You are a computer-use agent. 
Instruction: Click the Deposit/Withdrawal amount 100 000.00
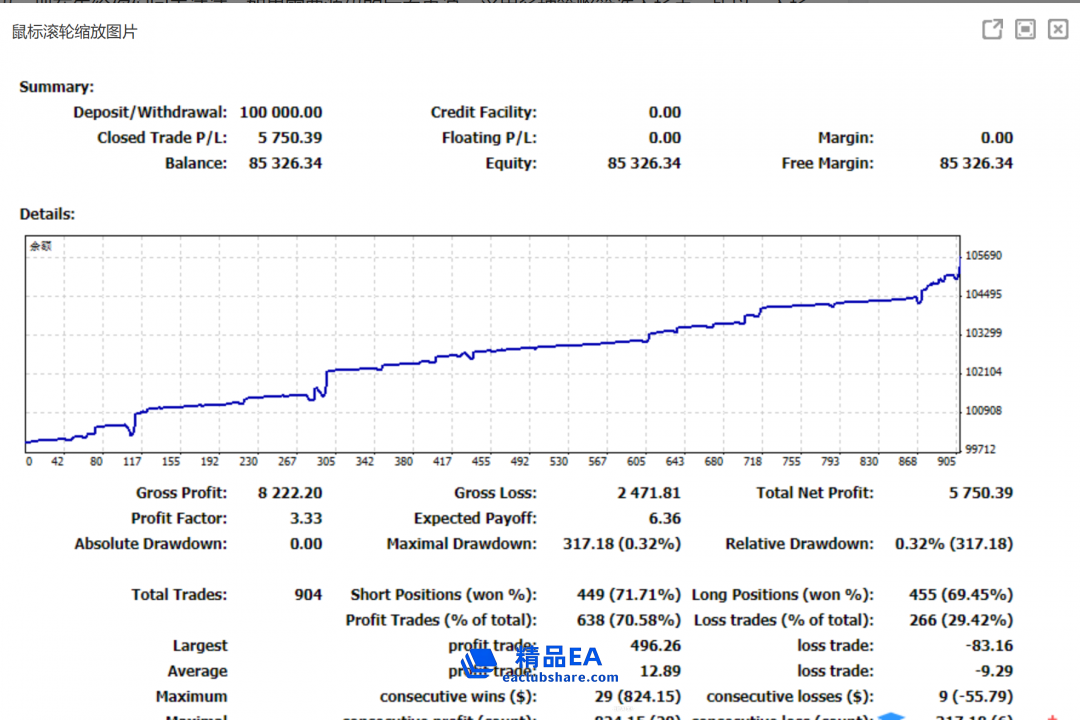point(280,113)
